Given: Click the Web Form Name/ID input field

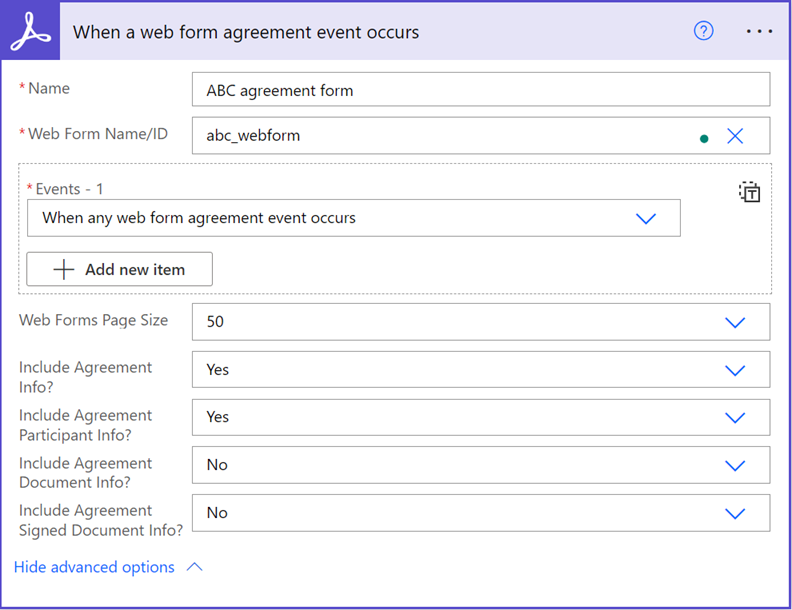Looking at the screenshot, I should click(x=440, y=136).
